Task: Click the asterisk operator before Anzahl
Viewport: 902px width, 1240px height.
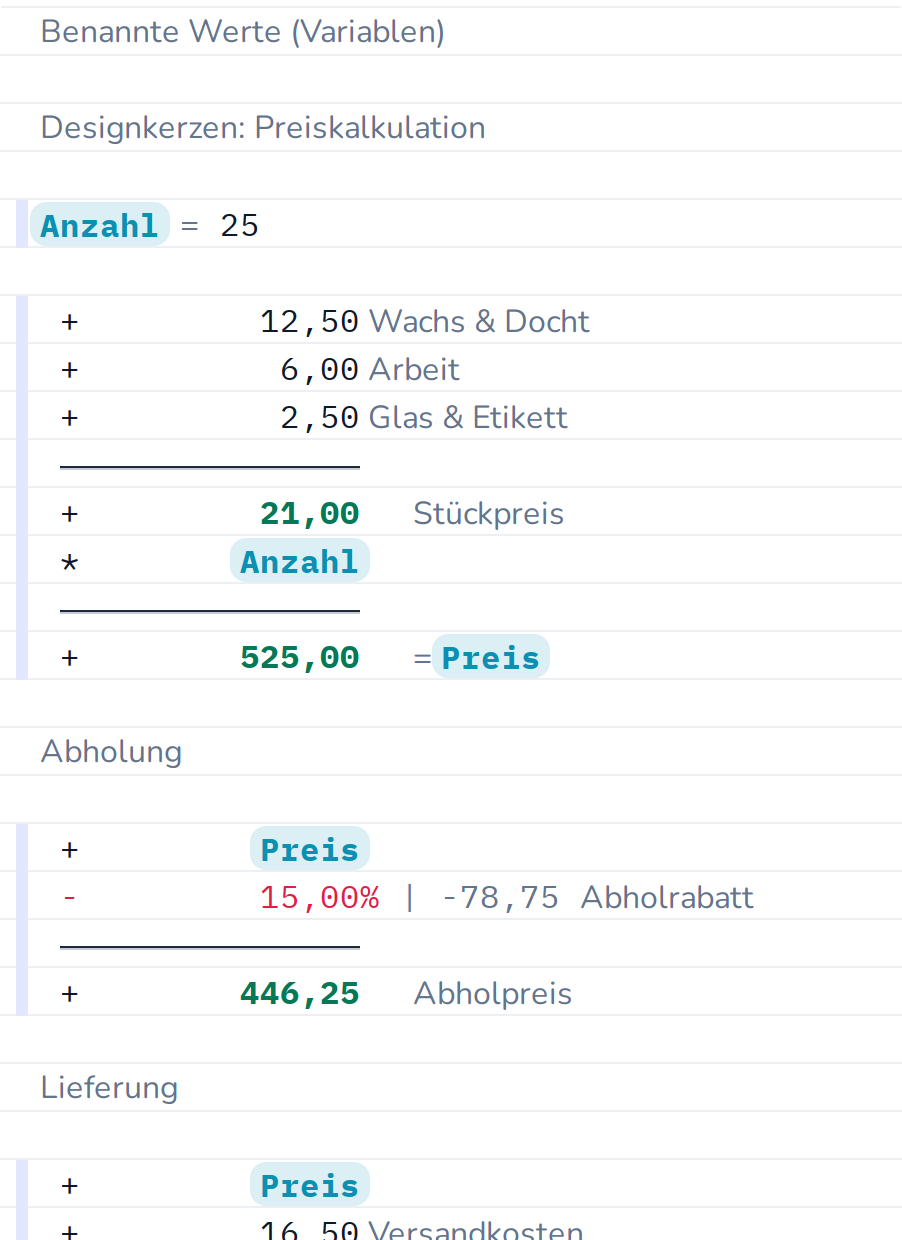Action: (x=69, y=563)
